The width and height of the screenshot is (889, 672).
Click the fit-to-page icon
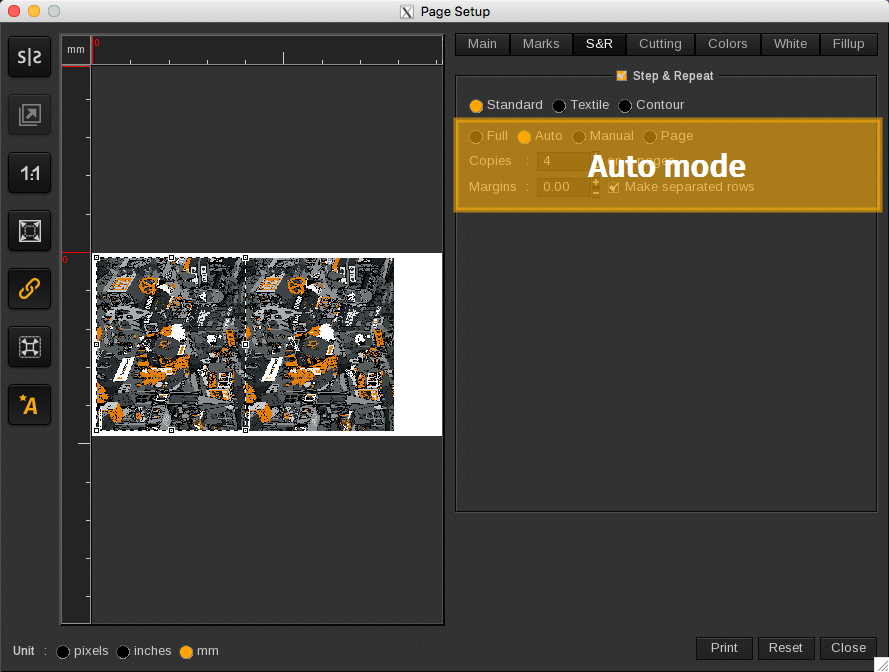coord(29,231)
